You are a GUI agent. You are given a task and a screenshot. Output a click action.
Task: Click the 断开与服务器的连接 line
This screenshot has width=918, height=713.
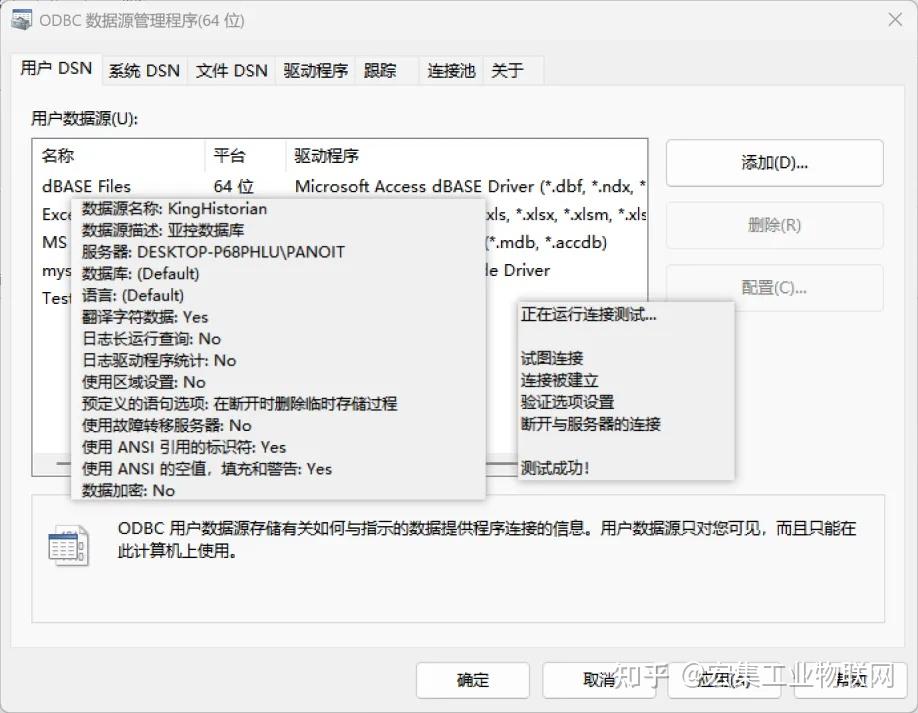point(591,424)
